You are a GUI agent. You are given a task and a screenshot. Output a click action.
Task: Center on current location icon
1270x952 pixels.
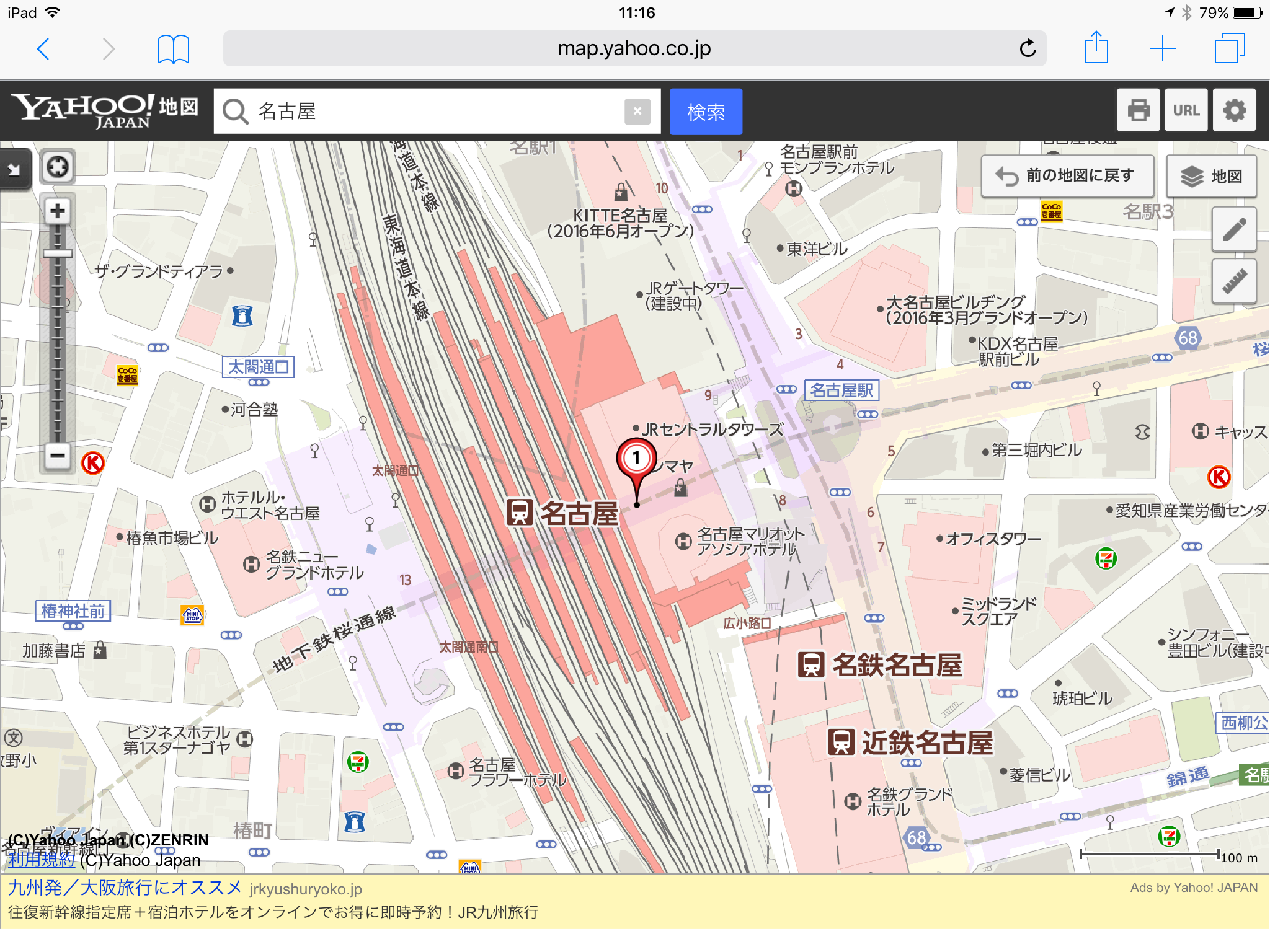point(58,167)
